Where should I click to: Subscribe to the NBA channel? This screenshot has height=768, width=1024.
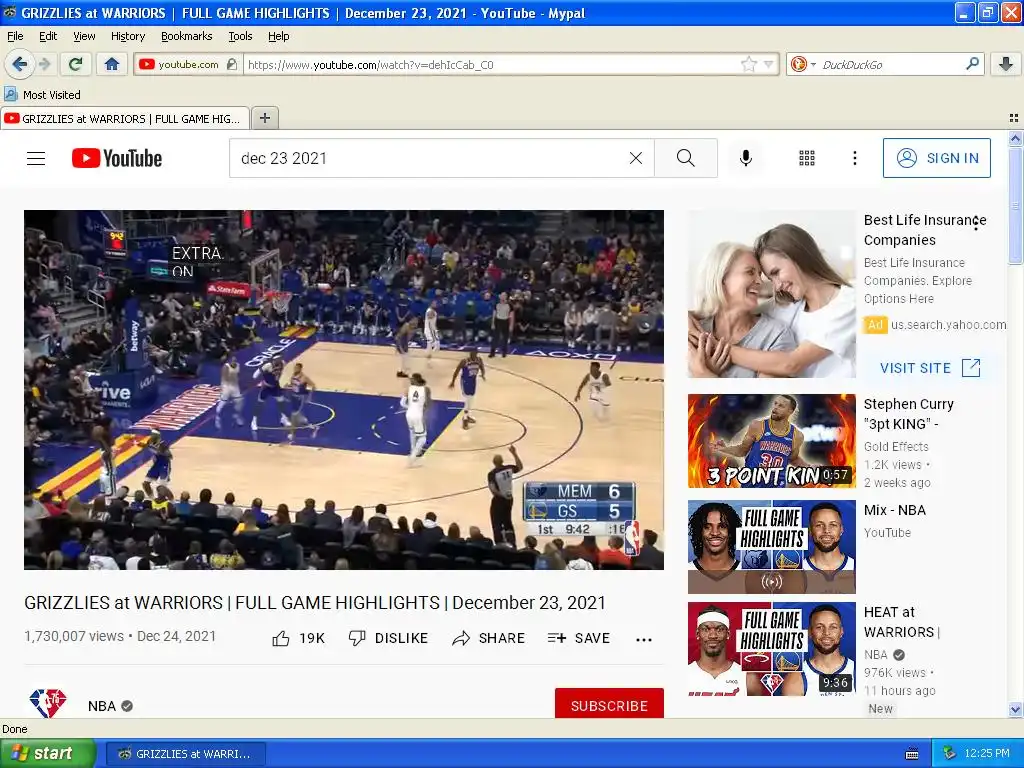click(x=609, y=704)
